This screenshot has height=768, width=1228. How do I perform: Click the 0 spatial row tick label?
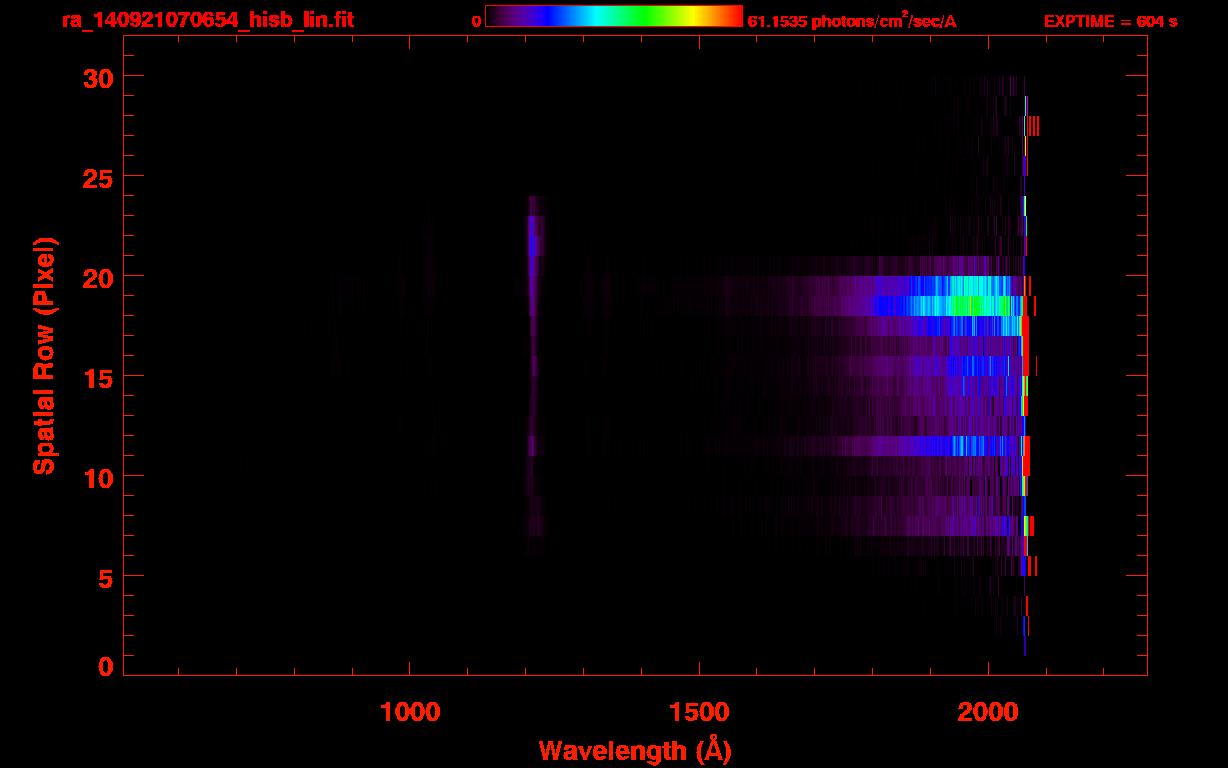107,666
